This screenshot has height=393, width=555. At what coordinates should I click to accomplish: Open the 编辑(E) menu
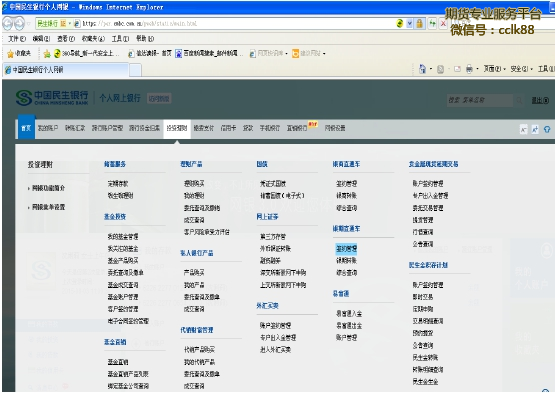(41, 38)
